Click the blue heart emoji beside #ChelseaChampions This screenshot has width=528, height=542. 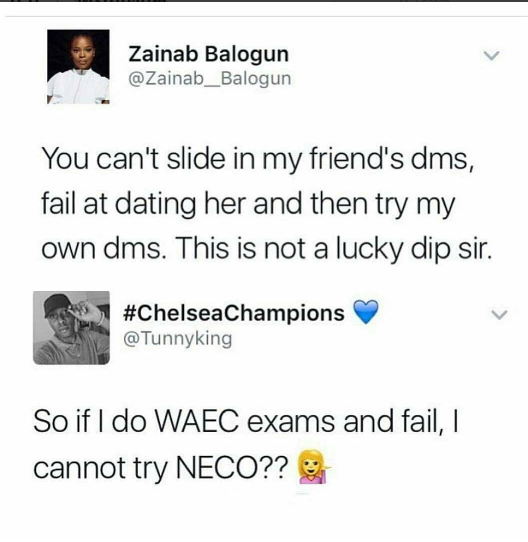coord(366,312)
